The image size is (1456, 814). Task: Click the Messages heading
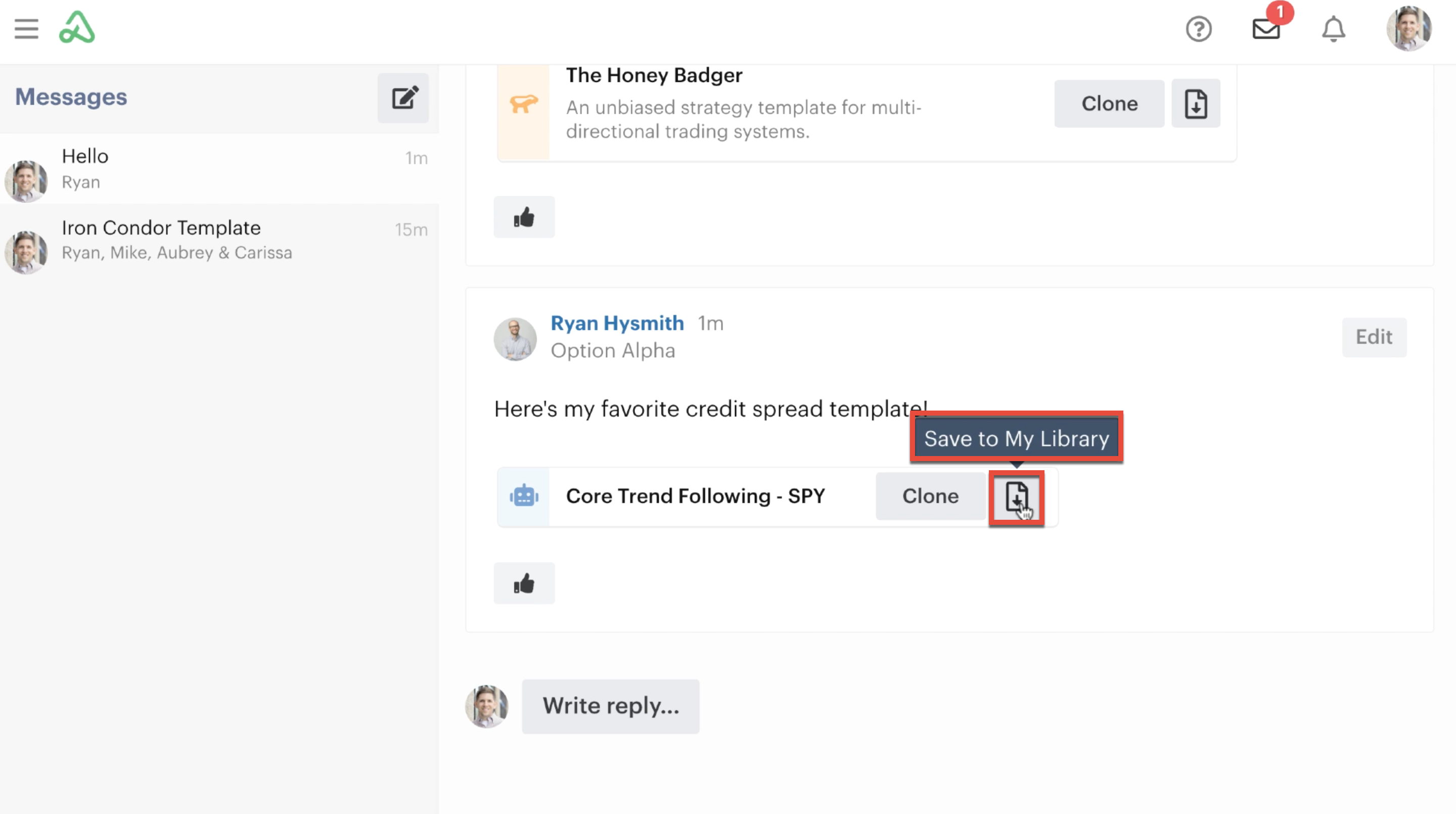point(71,97)
